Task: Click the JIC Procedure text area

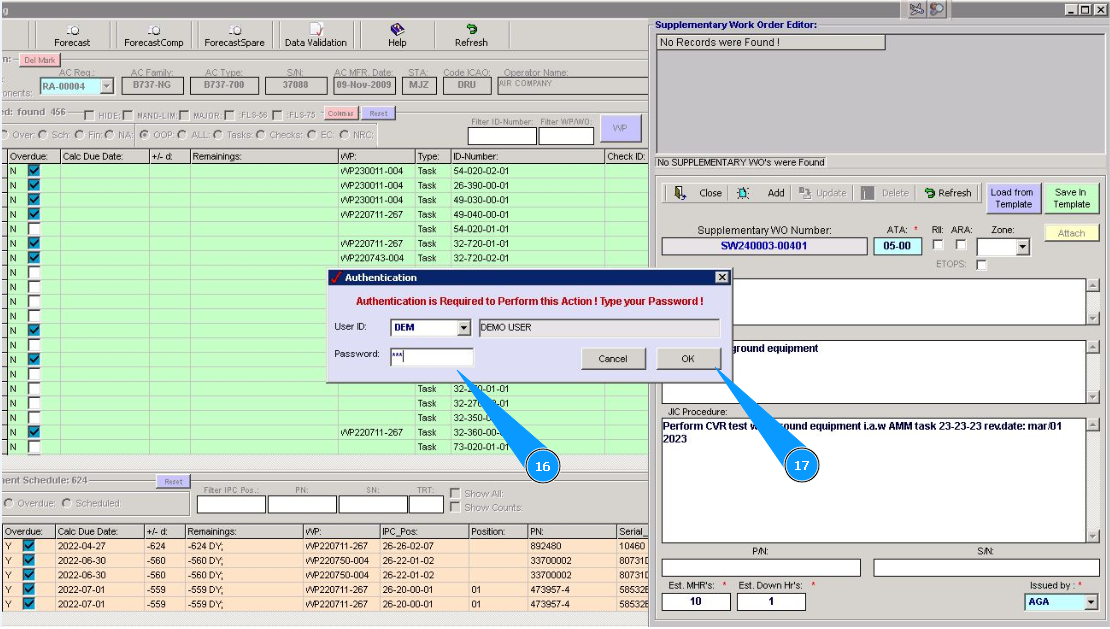Action: (874, 481)
